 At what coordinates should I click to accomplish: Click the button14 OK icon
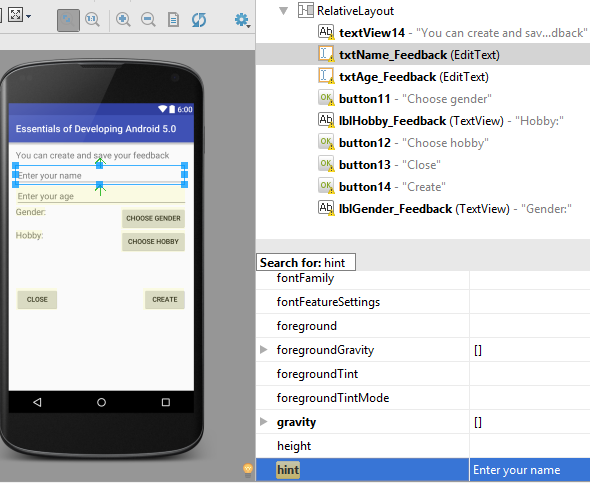pos(326,186)
